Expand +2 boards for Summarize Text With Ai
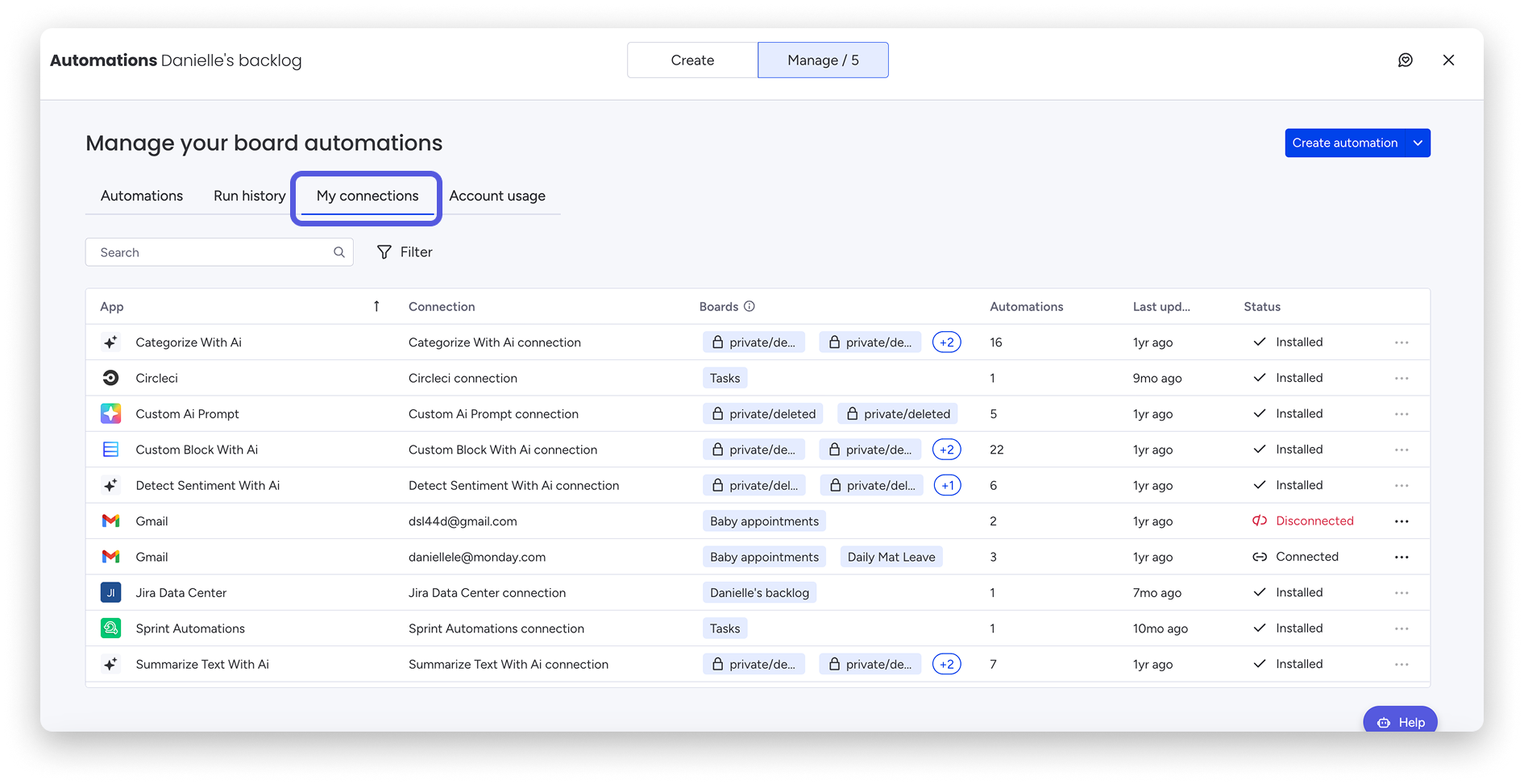 [x=946, y=664]
